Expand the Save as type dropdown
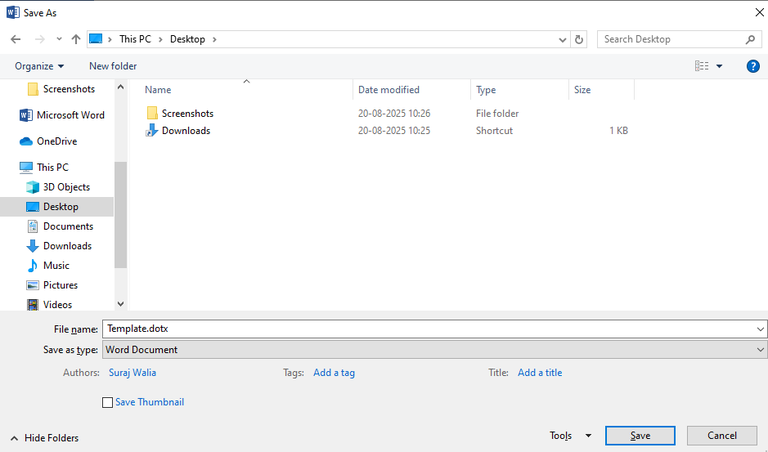 [x=434, y=350]
